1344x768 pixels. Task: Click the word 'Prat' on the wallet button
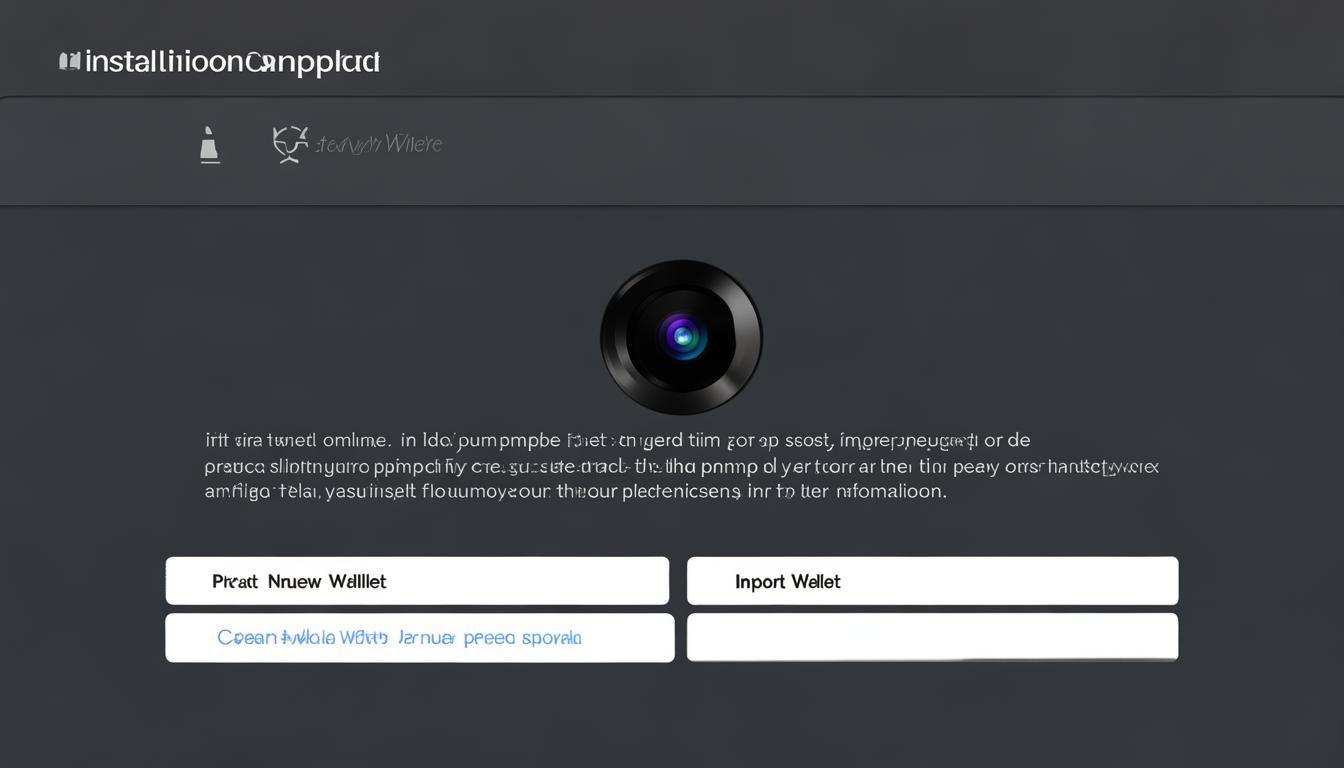click(x=234, y=582)
